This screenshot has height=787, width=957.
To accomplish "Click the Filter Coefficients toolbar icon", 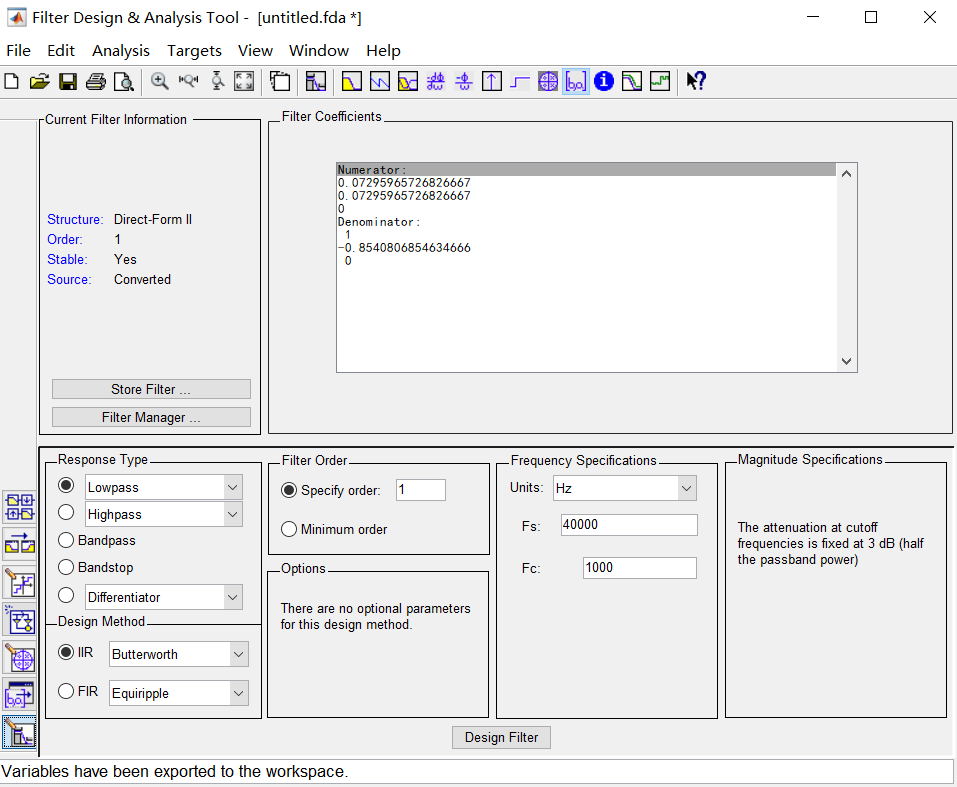I will point(576,81).
